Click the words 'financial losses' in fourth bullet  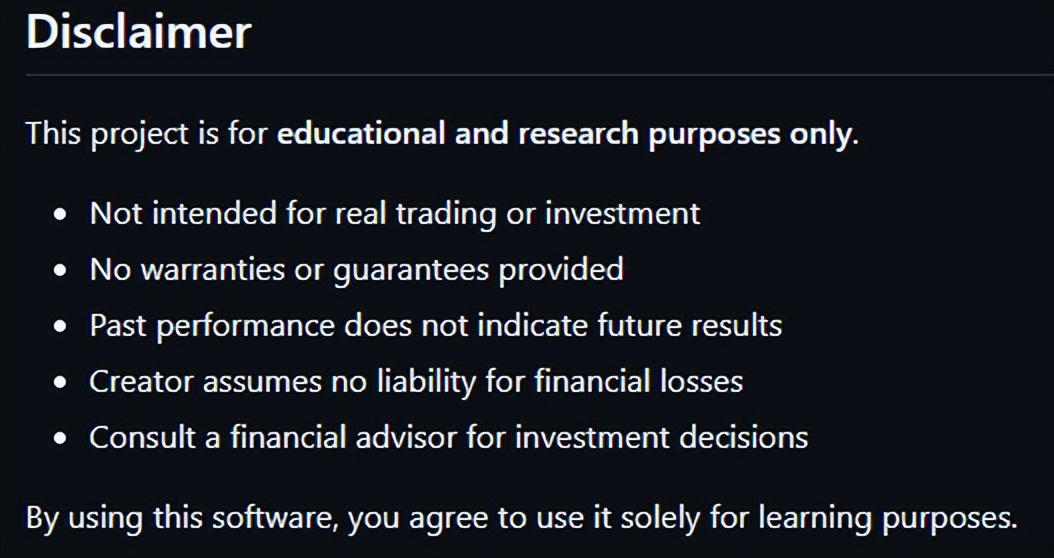click(x=639, y=382)
